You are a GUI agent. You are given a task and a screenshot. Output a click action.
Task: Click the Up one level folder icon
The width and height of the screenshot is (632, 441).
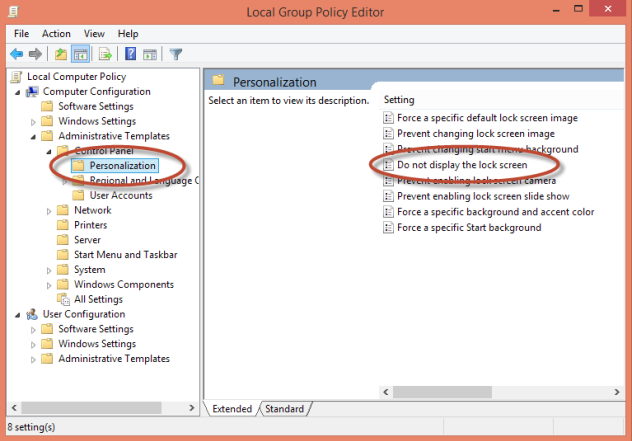(x=61, y=54)
